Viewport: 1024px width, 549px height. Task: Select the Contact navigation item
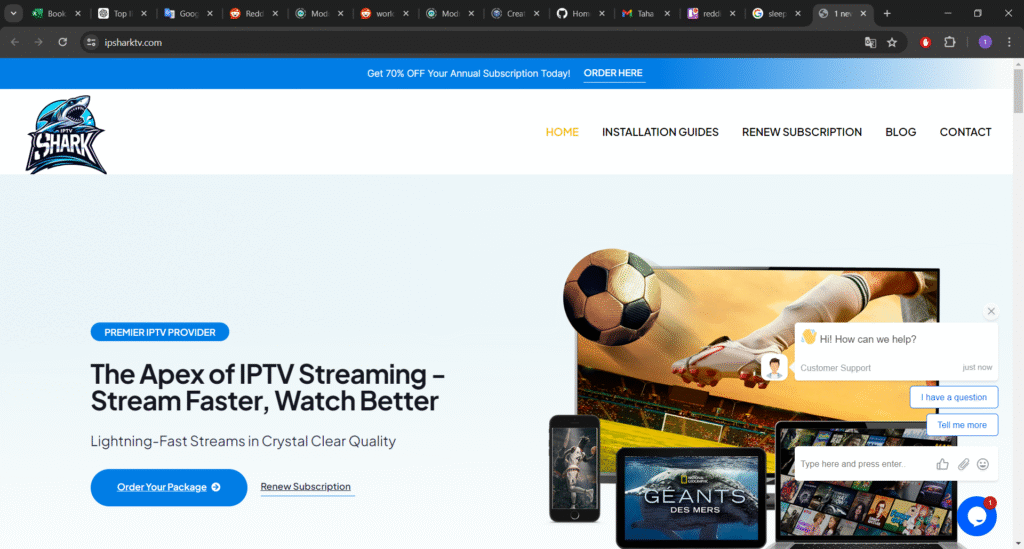click(x=965, y=132)
